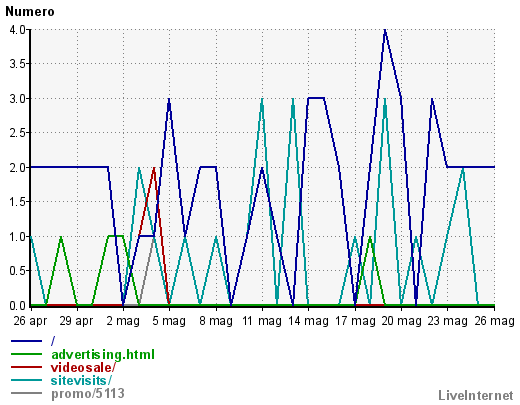
Task: Click the dark blue legend line swatch
Action: click(27, 341)
